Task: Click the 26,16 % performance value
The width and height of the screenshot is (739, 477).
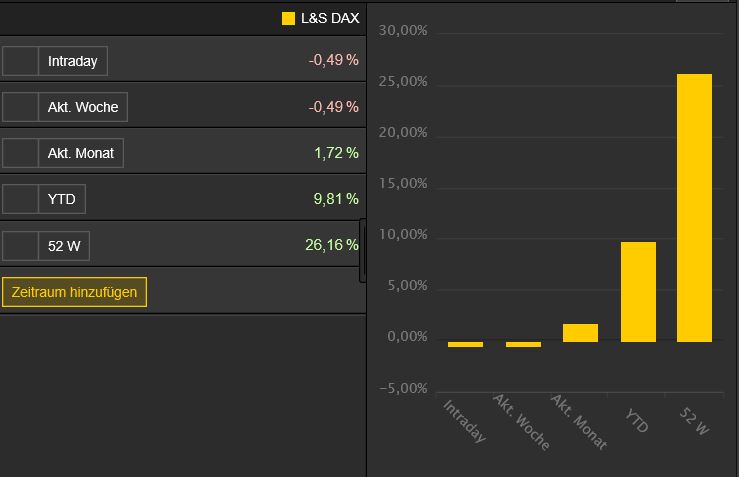Action: coord(331,245)
